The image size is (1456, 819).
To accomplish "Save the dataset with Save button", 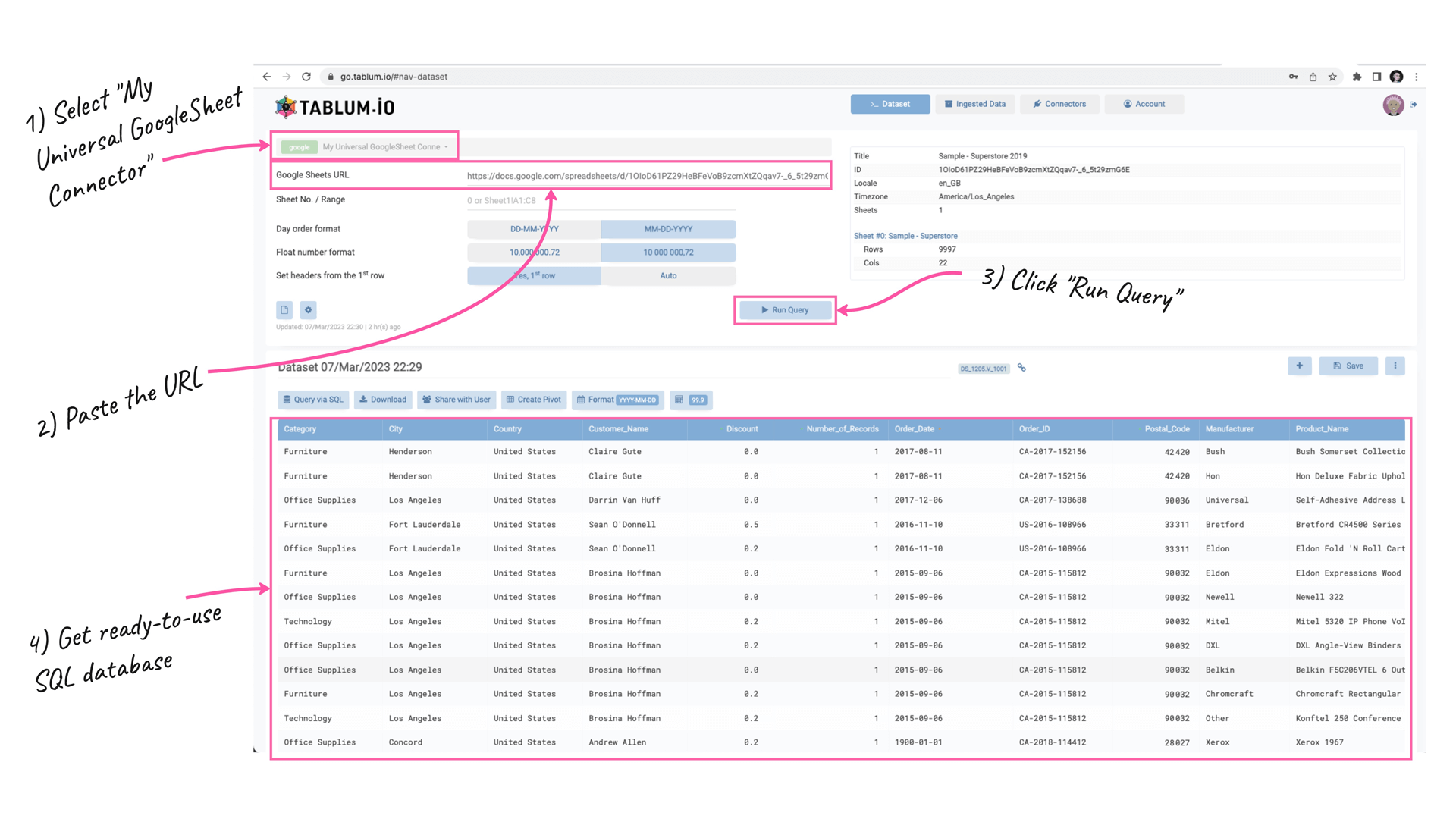I will pos(1348,366).
